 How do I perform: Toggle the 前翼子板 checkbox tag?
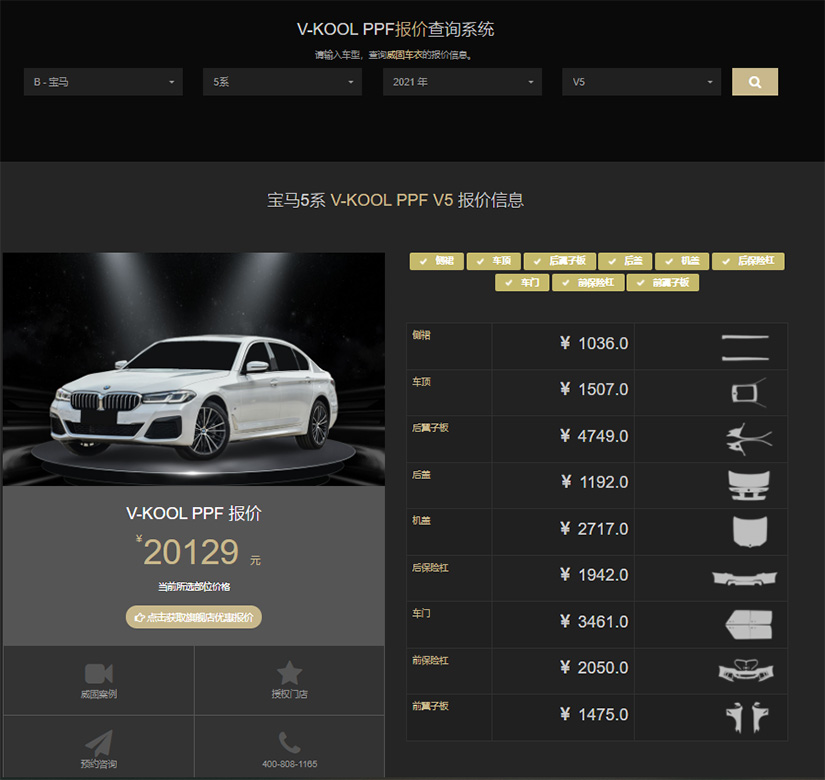click(663, 283)
